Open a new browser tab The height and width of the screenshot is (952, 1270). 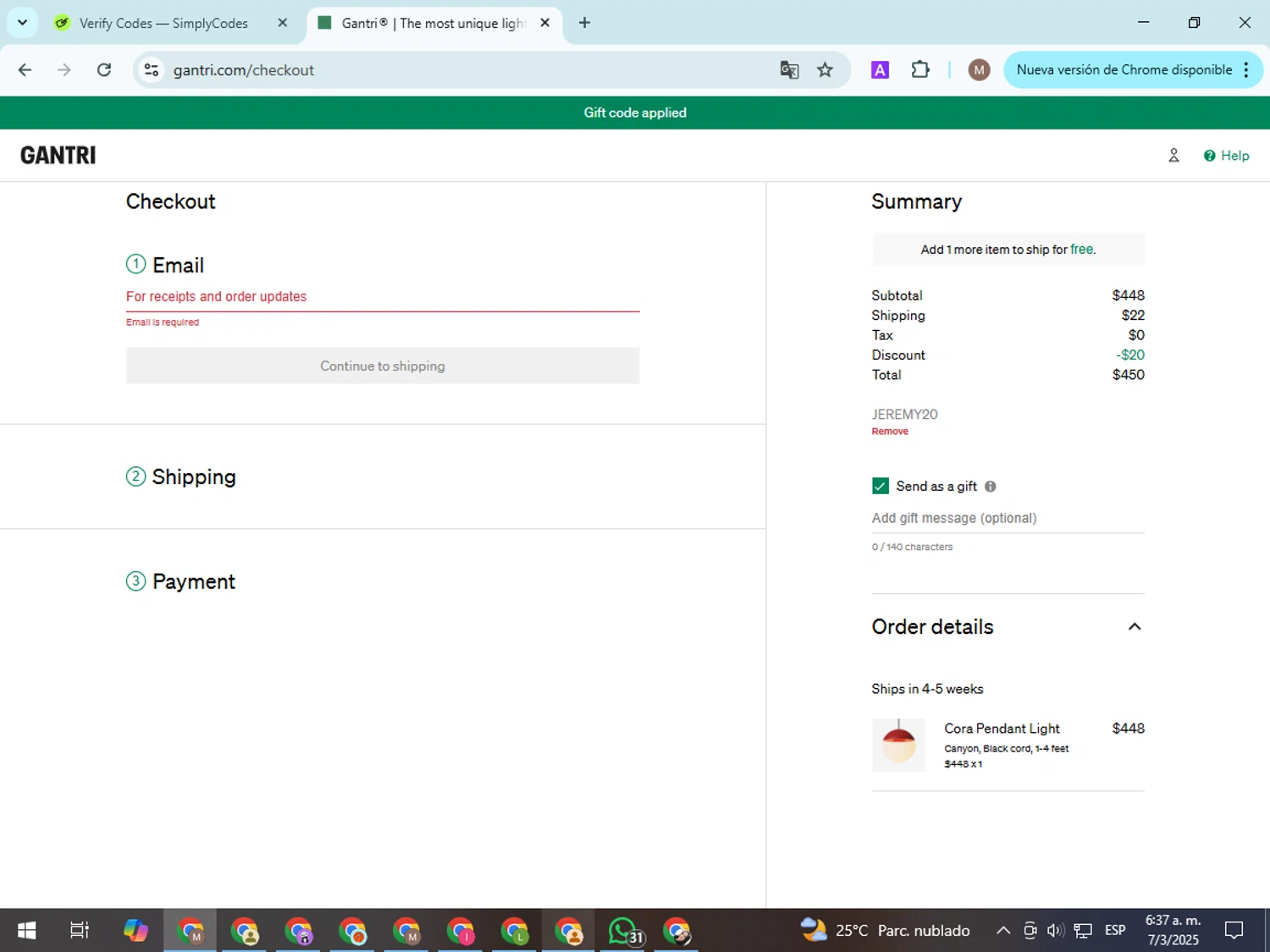[x=584, y=23]
